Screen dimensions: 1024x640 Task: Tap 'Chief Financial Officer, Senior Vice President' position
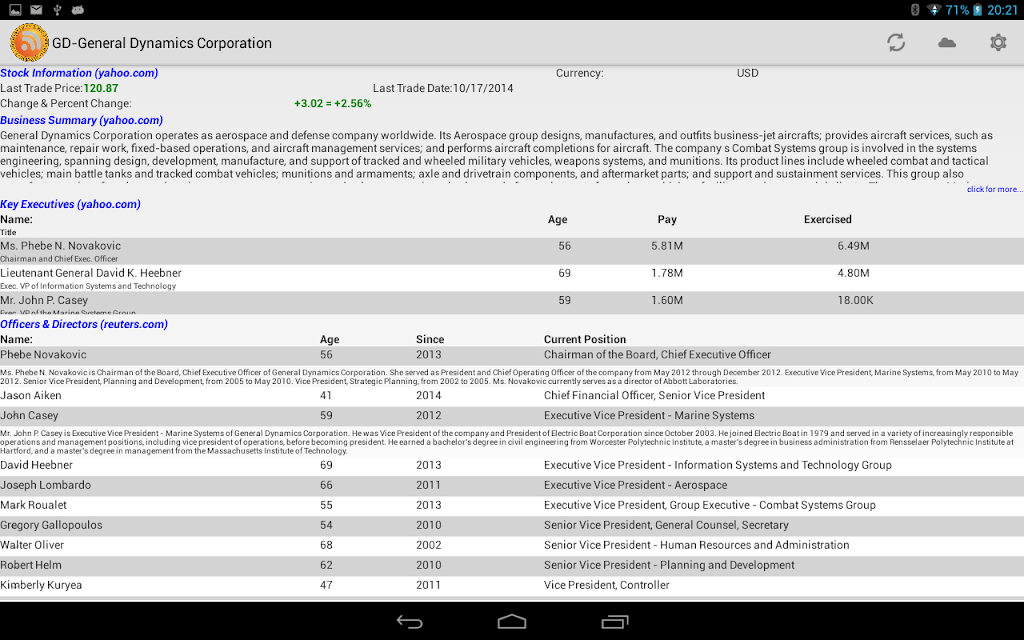pyautogui.click(x=654, y=396)
